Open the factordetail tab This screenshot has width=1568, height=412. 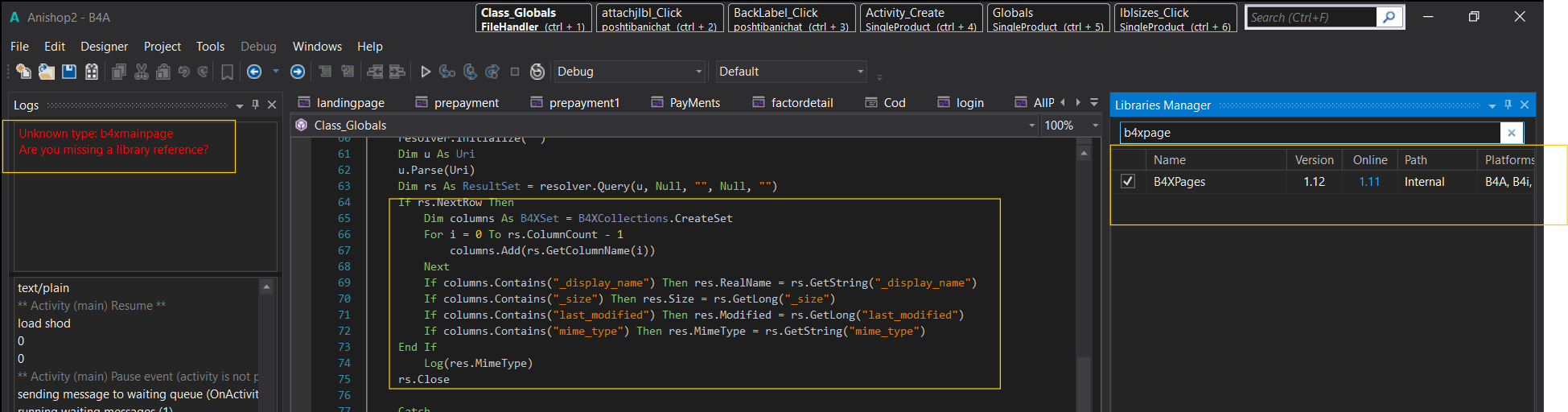coord(801,103)
